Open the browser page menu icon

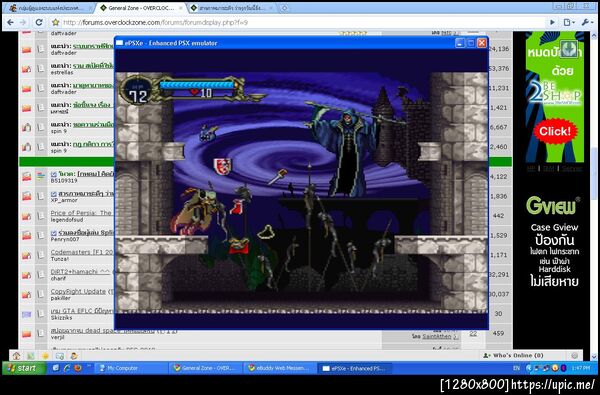point(568,23)
